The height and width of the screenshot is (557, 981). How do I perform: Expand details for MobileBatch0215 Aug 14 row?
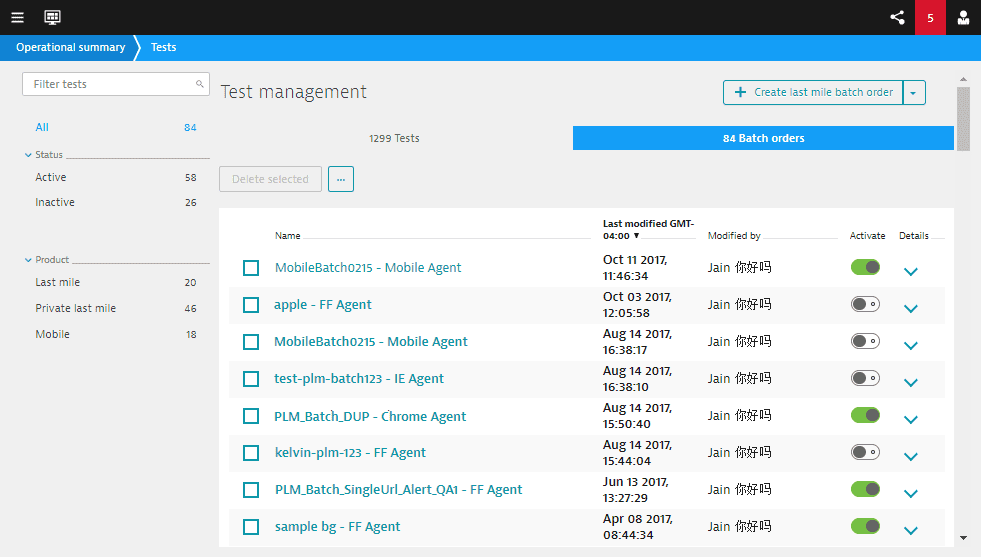[911, 345]
